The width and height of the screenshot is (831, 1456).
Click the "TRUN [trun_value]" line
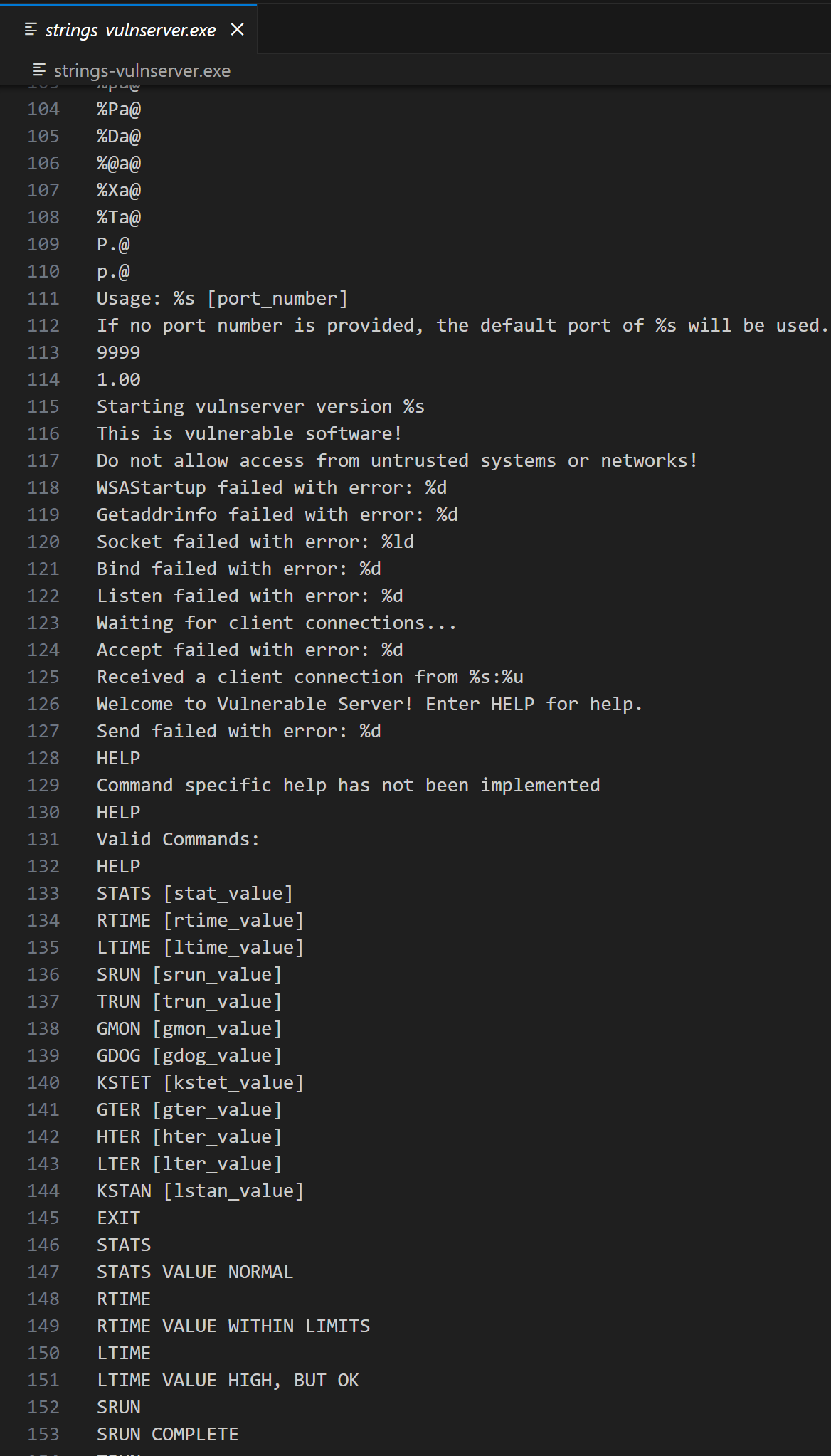(x=189, y=1001)
